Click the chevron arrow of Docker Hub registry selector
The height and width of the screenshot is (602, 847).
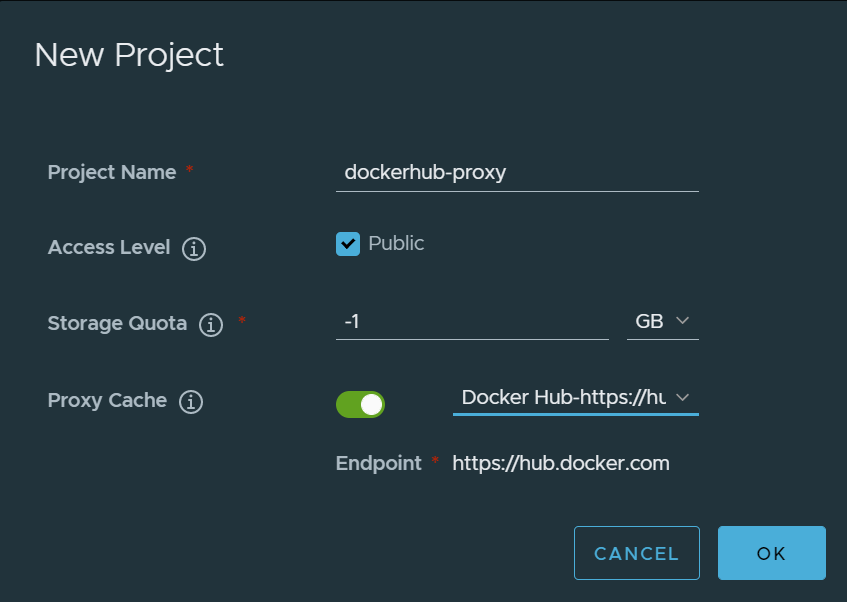(x=683, y=397)
